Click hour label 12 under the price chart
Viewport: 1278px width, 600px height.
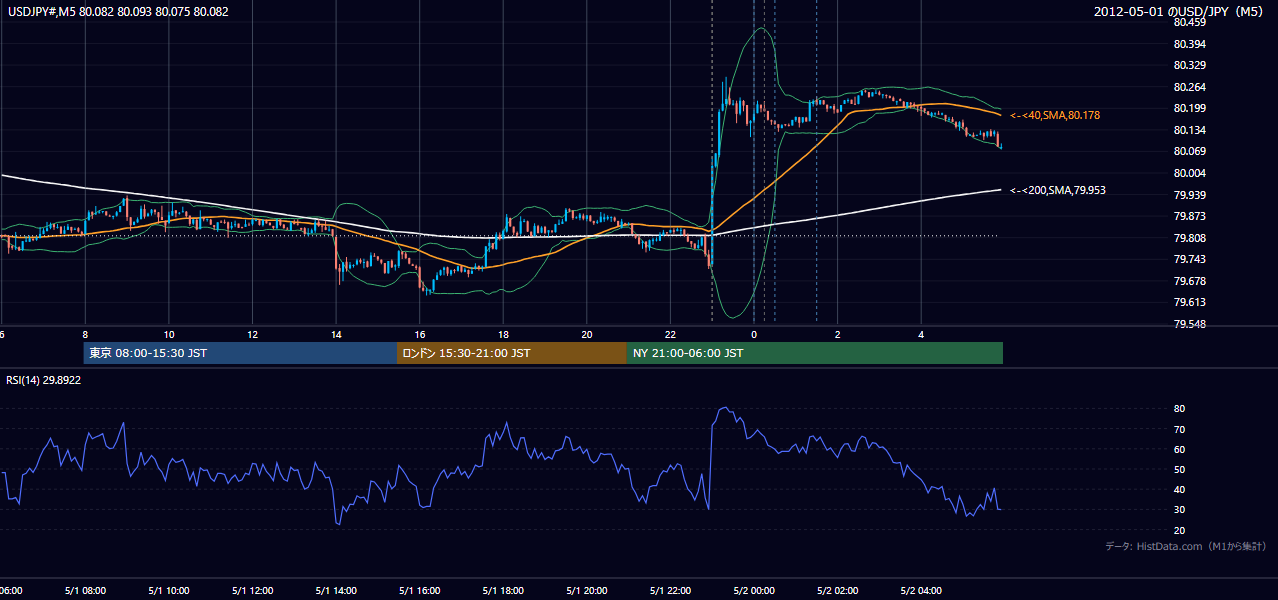pyautogui.click(x=252, y=334)
